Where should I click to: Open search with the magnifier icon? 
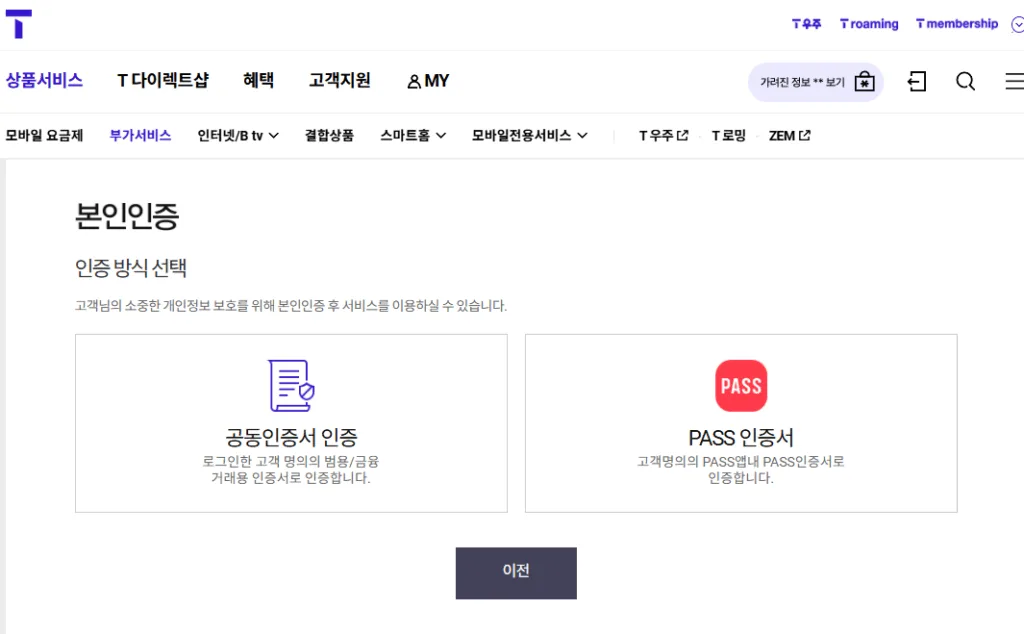click(x=965, y=82)
